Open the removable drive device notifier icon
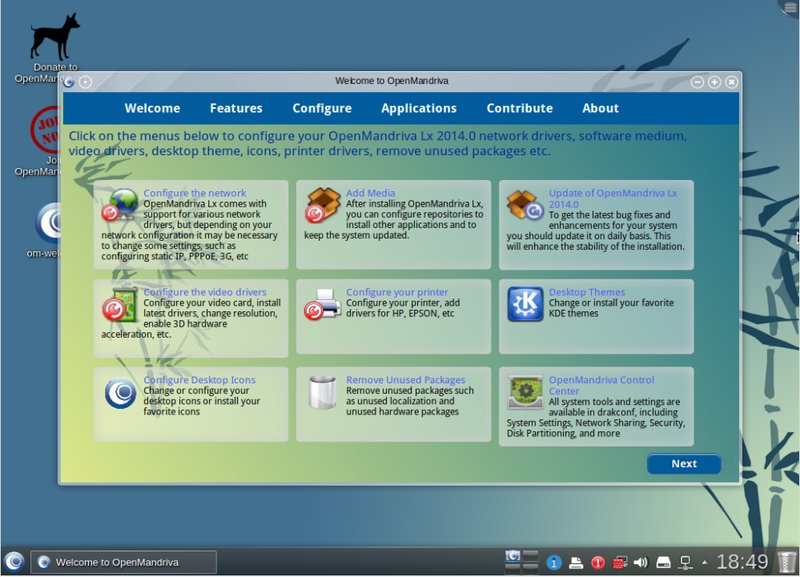800x577 pixels. pos(663,563)
